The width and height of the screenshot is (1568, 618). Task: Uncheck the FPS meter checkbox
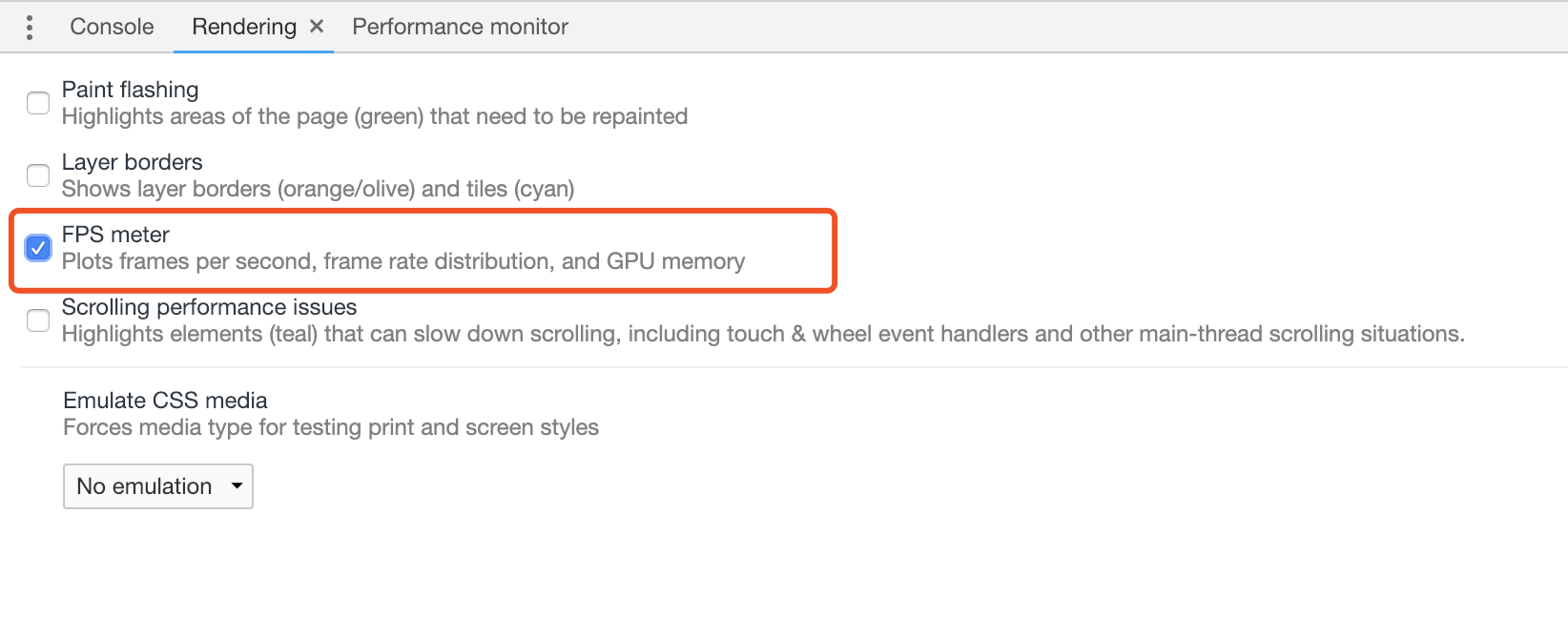[38, 248]
